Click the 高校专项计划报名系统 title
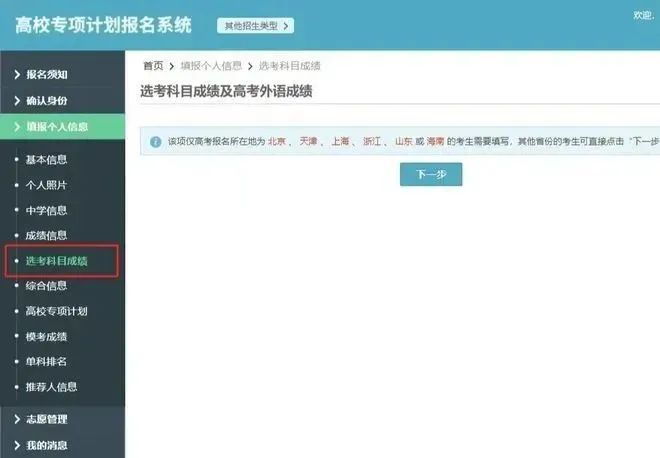Image resolution: width=660 pixels, height=458 pixels. (104, 25)
